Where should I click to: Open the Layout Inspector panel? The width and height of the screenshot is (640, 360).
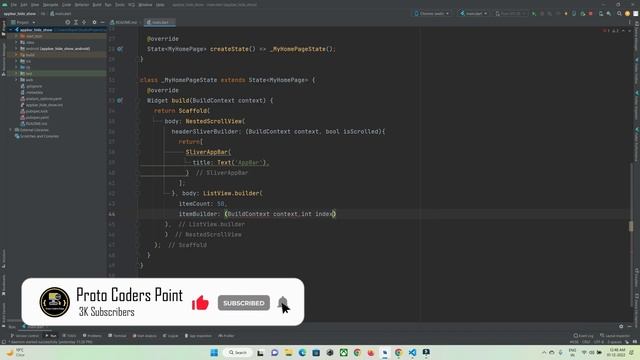615,336
